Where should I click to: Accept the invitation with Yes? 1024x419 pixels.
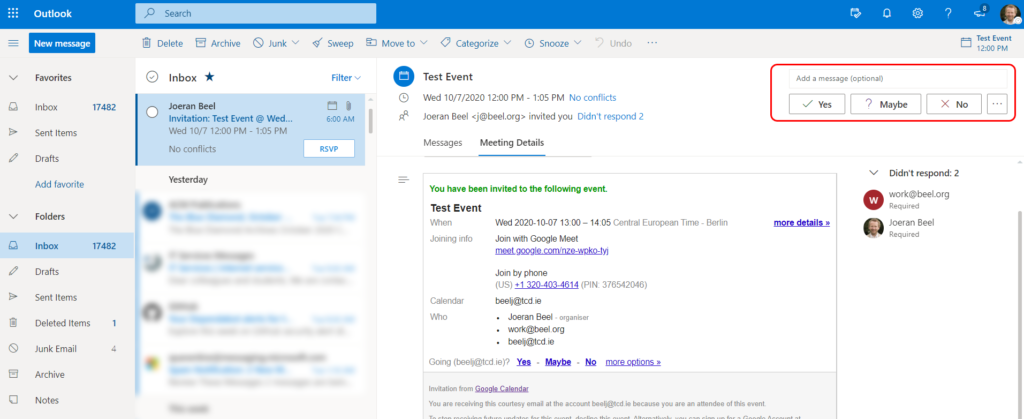(x=817, y=104)
